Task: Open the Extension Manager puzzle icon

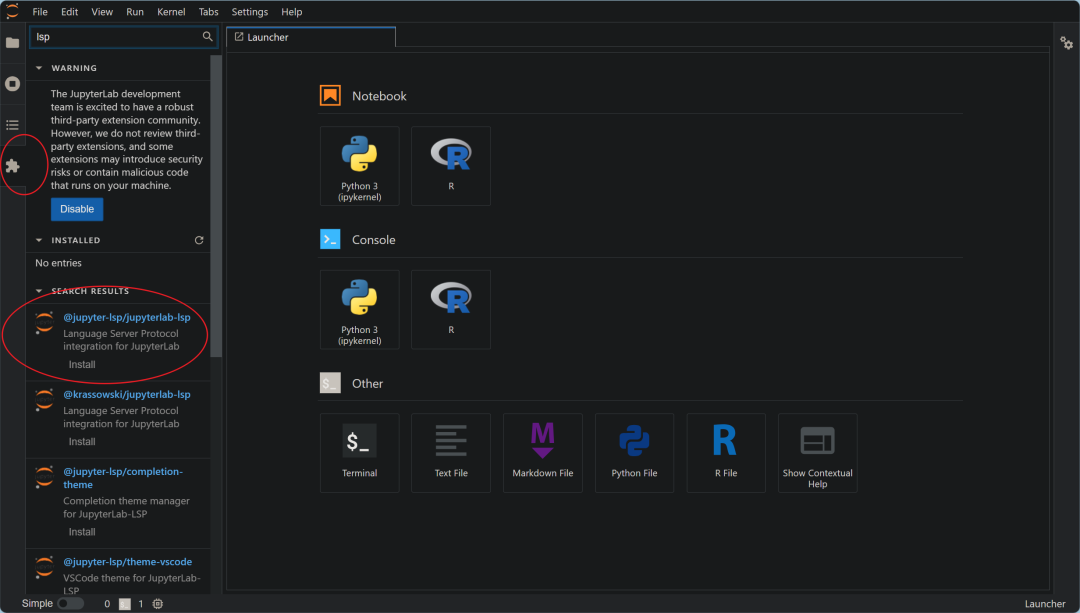Action: click(x=12, y=166)
